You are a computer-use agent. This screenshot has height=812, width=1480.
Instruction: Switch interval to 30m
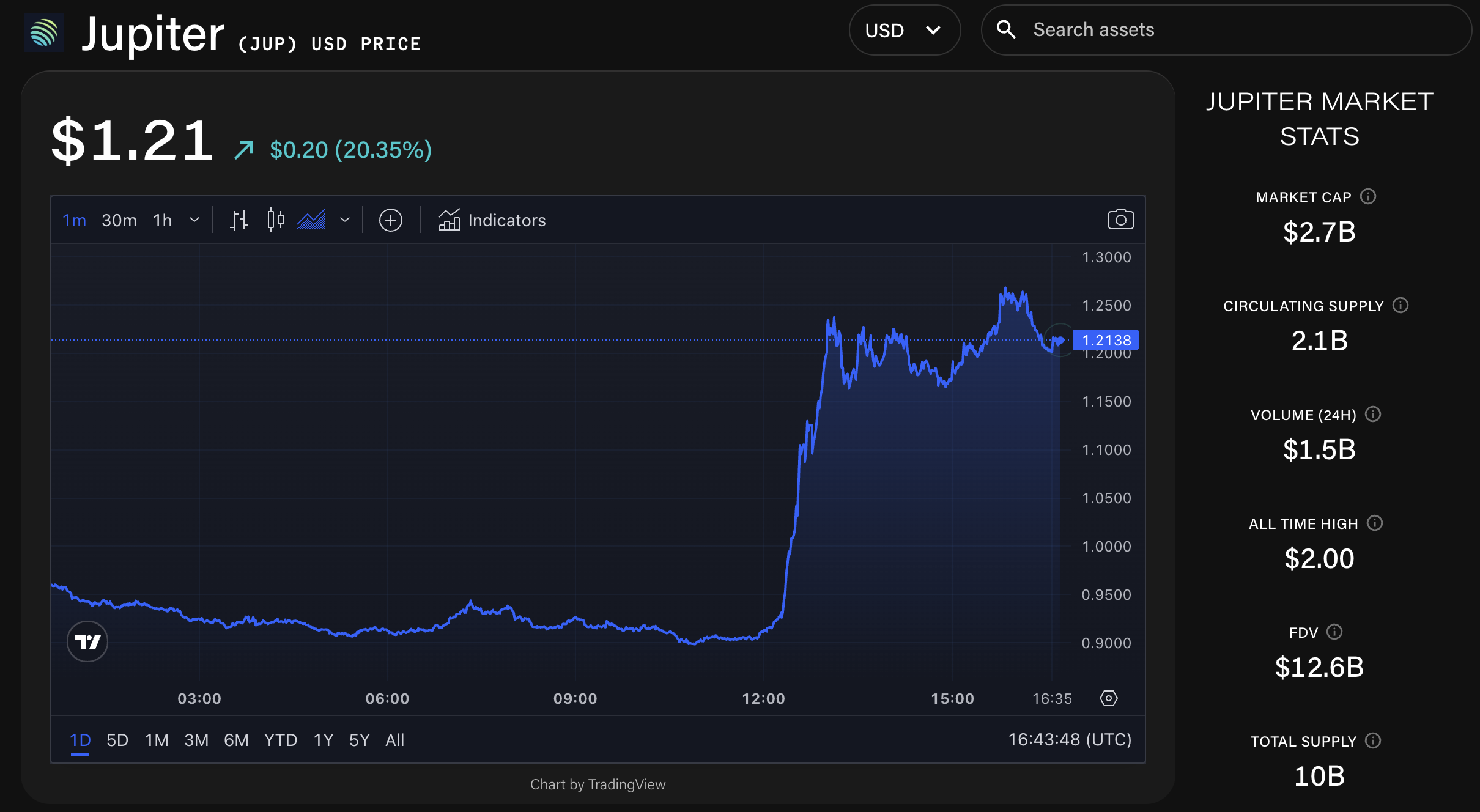click(119, 220)
